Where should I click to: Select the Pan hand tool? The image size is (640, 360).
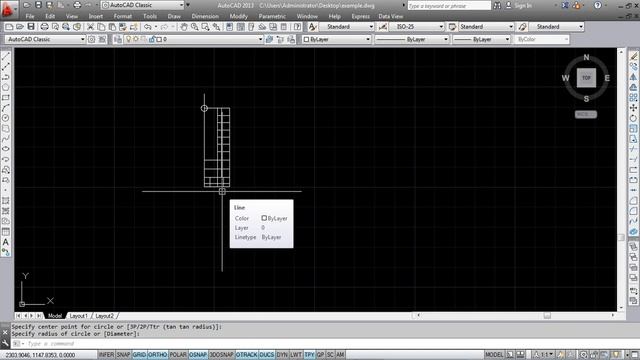[x=184, y=27]
